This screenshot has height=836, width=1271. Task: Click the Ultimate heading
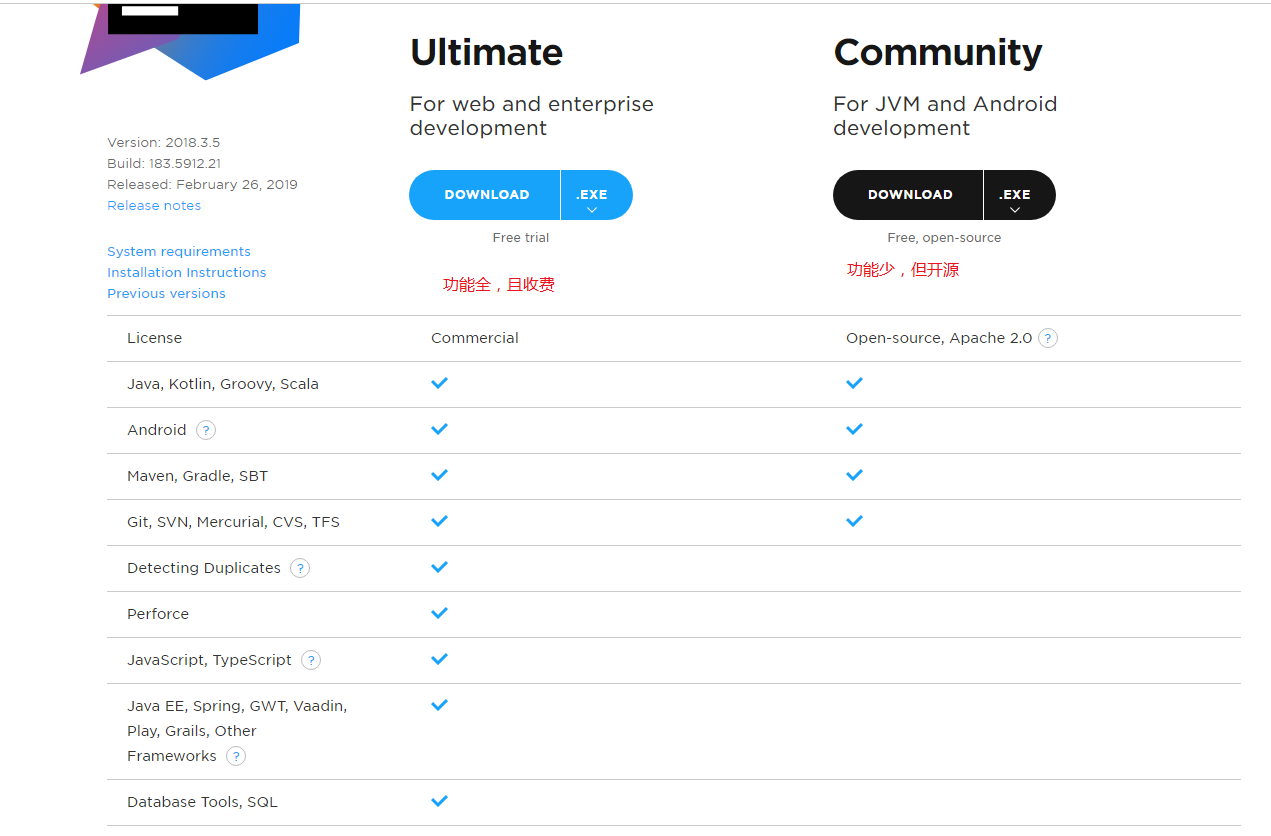486,52
